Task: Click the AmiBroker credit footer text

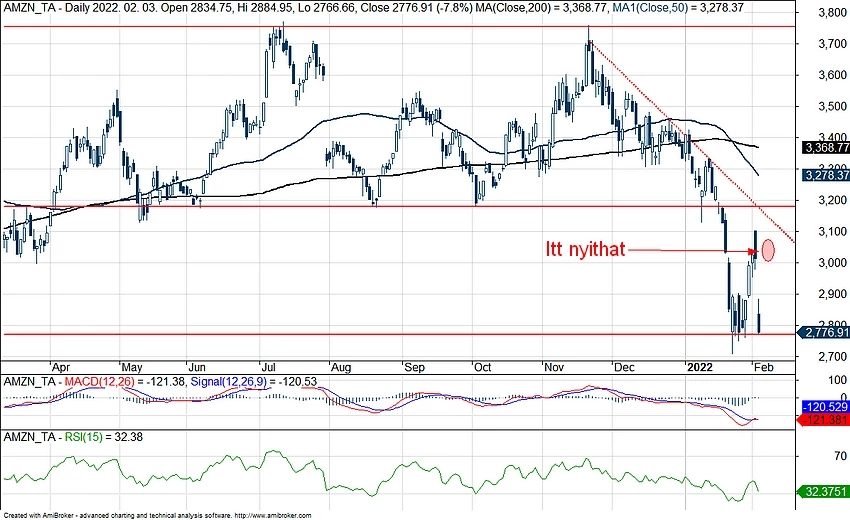Action: [x=157, y=515]
